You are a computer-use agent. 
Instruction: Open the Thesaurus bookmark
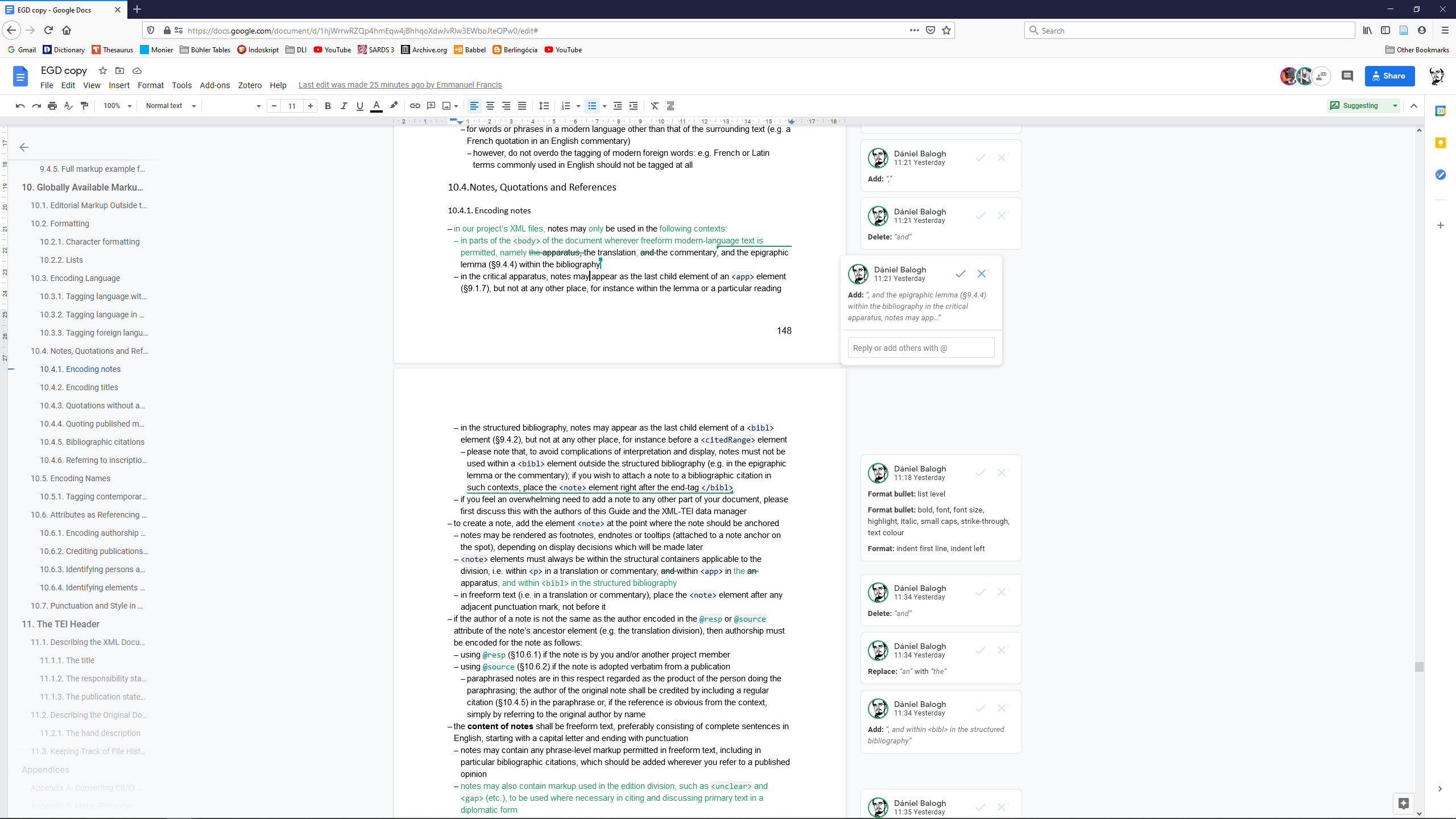pos(112,49)
